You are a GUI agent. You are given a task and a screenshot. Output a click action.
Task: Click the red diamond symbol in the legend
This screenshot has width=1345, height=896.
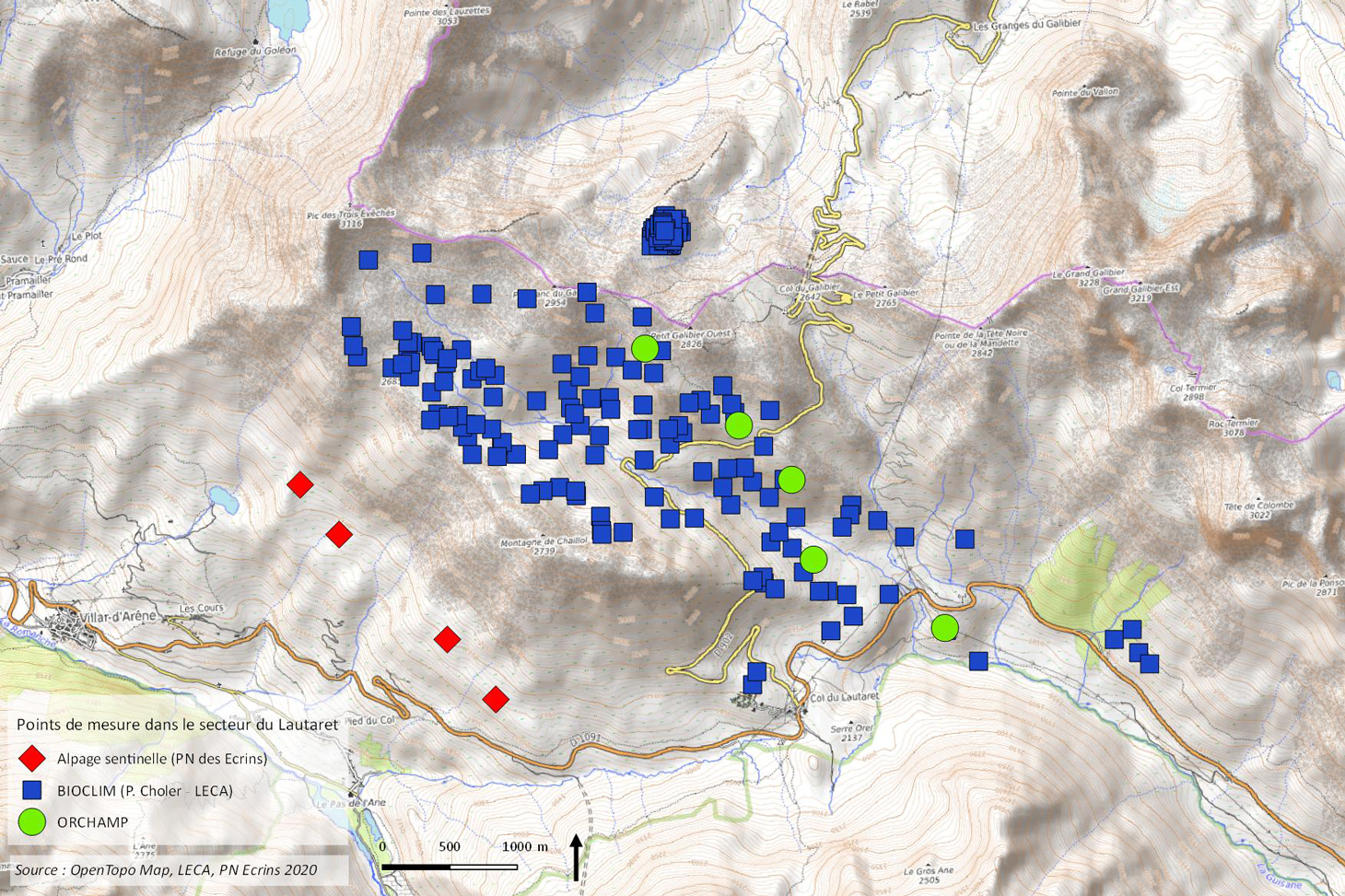click(x=33, y=759)
